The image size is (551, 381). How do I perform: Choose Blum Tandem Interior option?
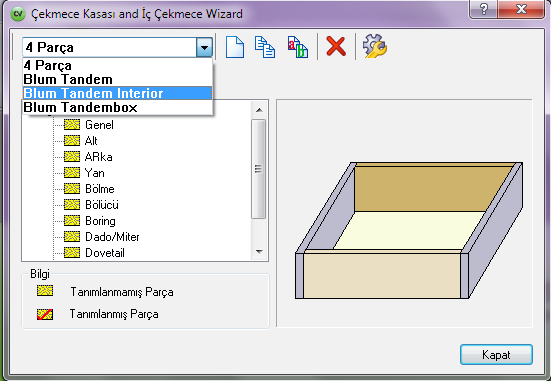tap(117, 93)
